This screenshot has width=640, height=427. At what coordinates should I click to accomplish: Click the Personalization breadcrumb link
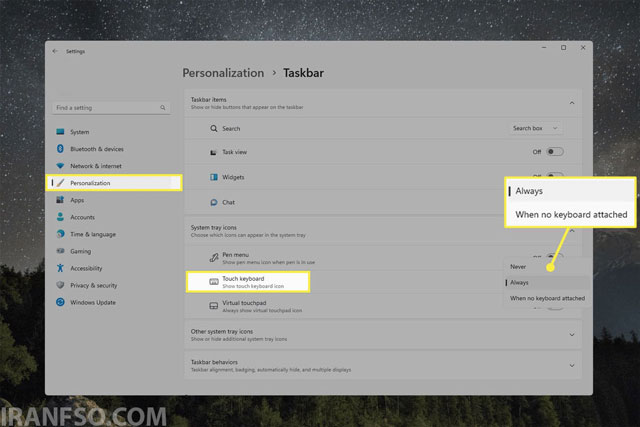coord(223,73)
